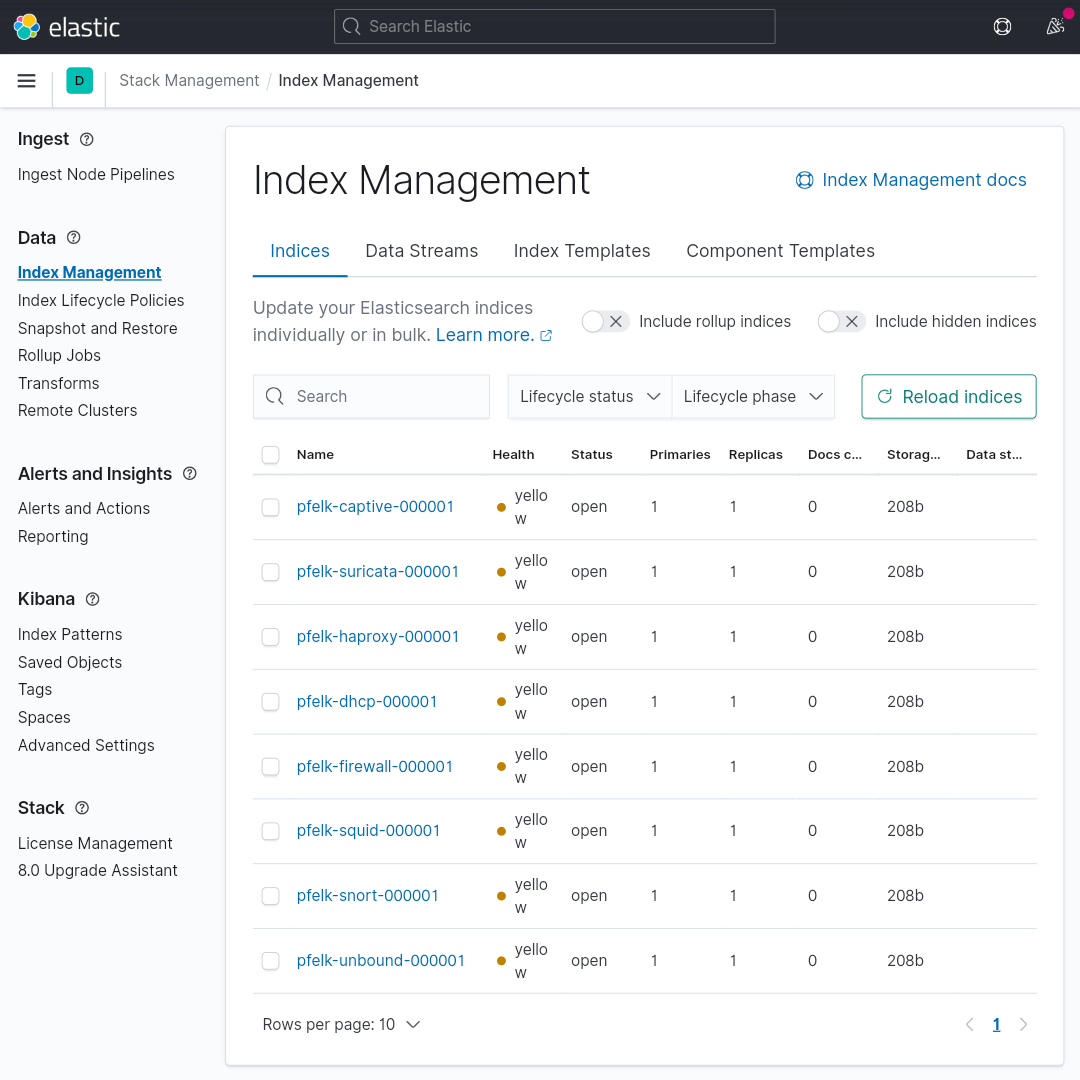Check the pfelk-unbound-000001 row checkbox

pos(271,960)
